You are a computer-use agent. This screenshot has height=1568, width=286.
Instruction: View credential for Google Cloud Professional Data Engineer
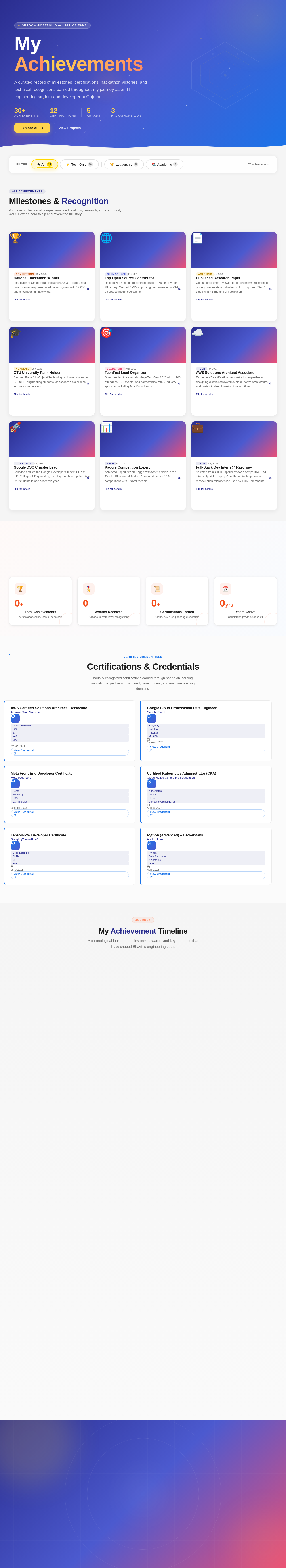[206, 748]
